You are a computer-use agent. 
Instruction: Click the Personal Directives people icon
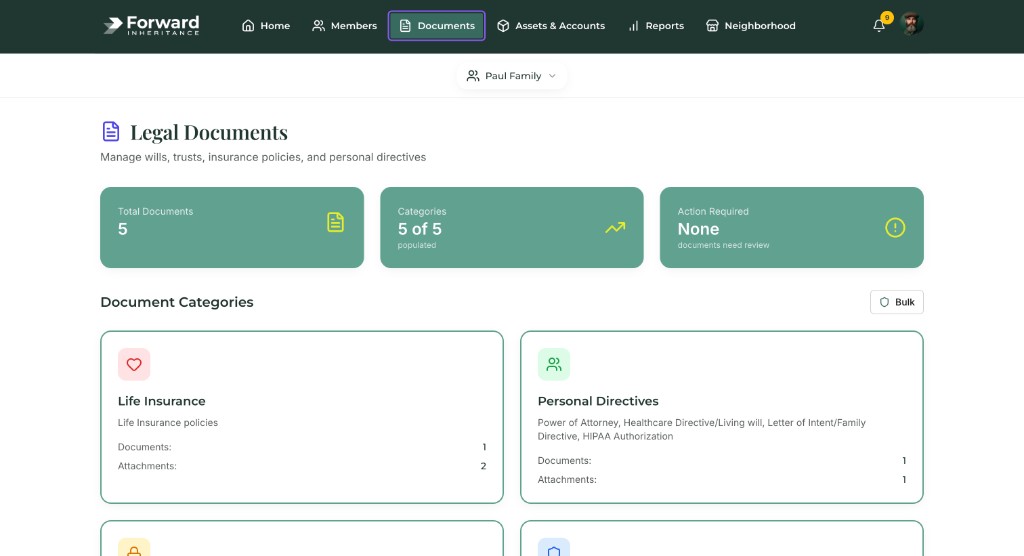click(554, 365)
